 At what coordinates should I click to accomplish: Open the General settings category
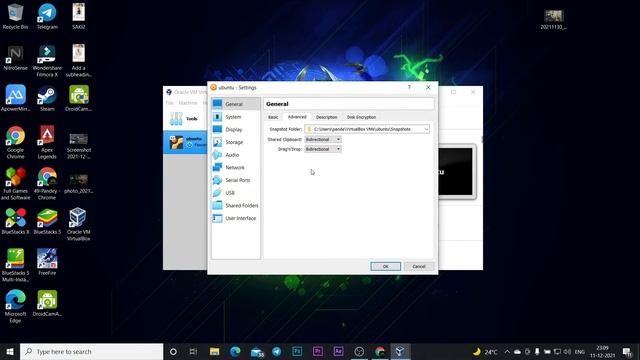coord(236,104)
